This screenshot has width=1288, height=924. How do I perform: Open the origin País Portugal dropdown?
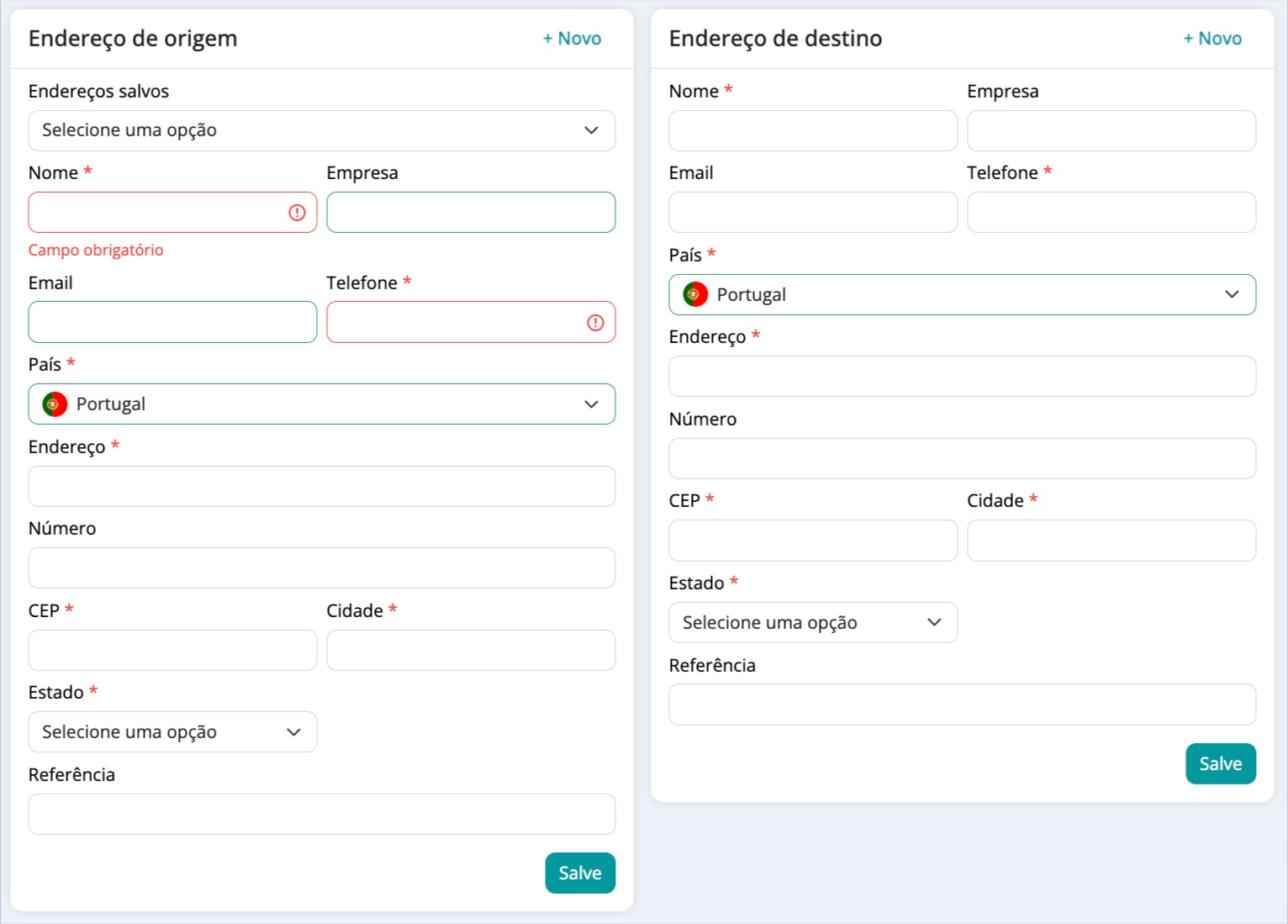click(x=322, y=404)
